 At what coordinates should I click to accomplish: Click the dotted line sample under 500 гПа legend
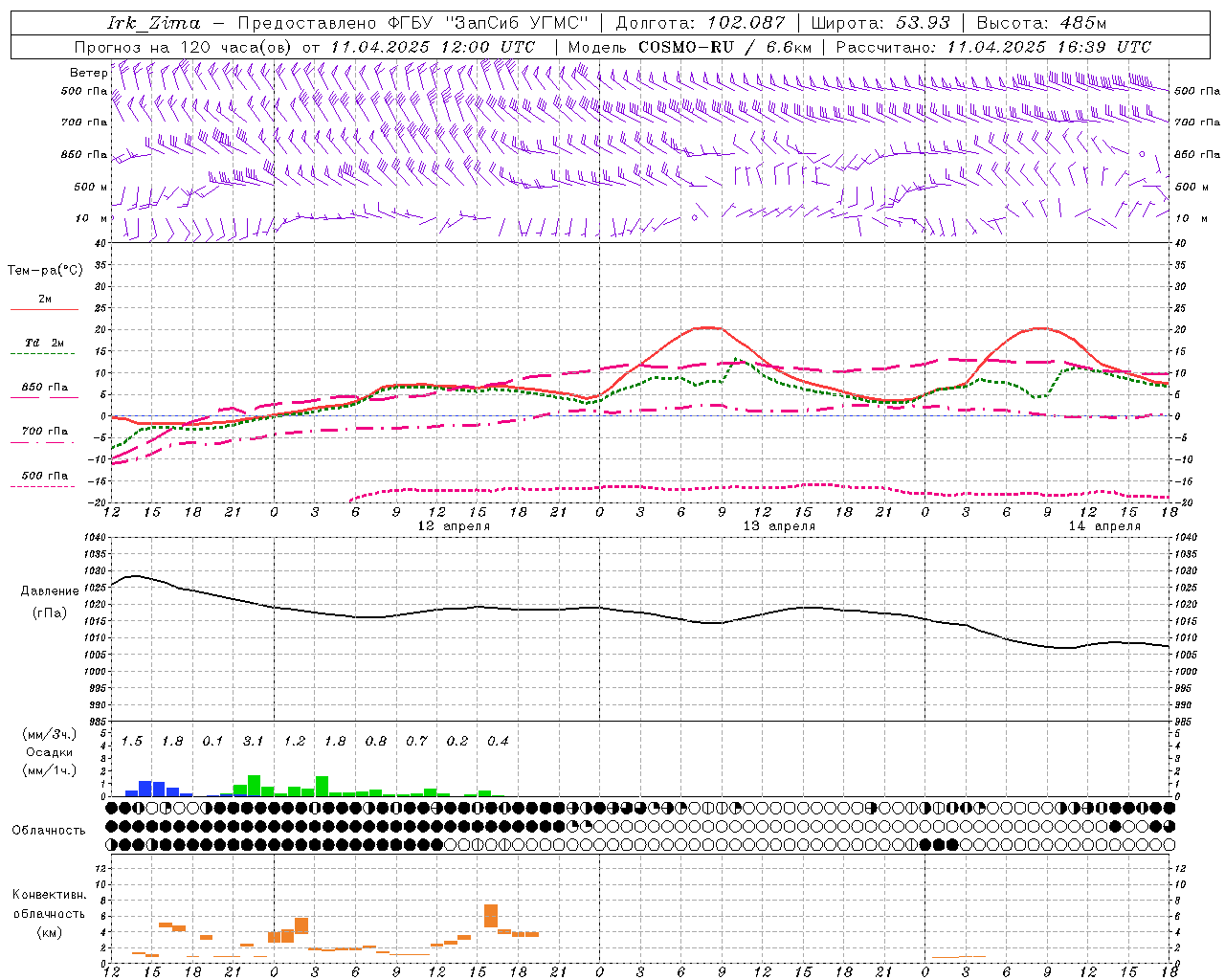pos(44,486)
